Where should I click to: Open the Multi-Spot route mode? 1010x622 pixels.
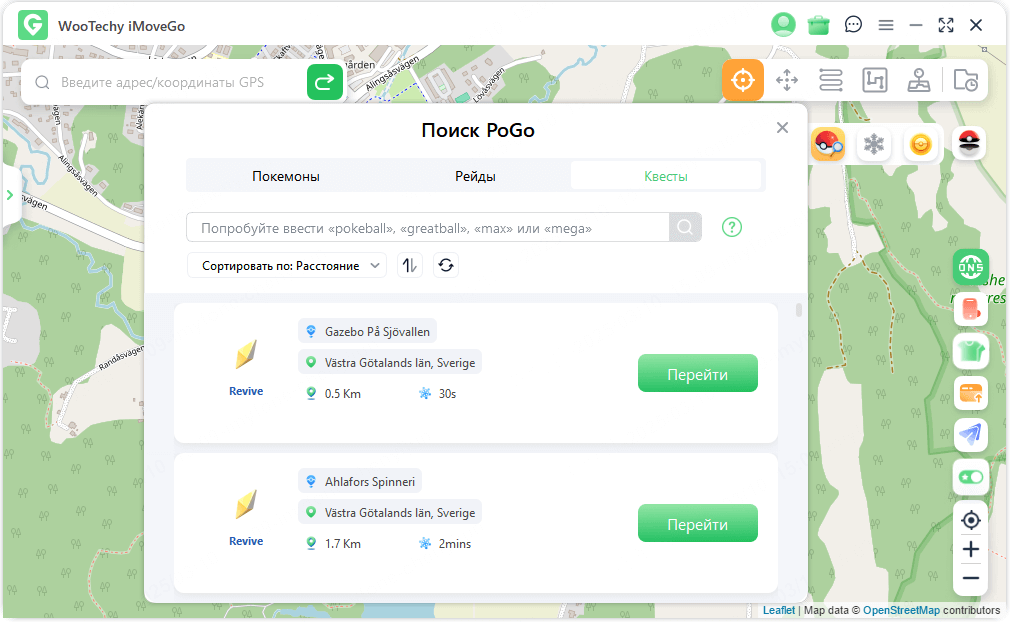pyautogui.click(x=830, y=80)
